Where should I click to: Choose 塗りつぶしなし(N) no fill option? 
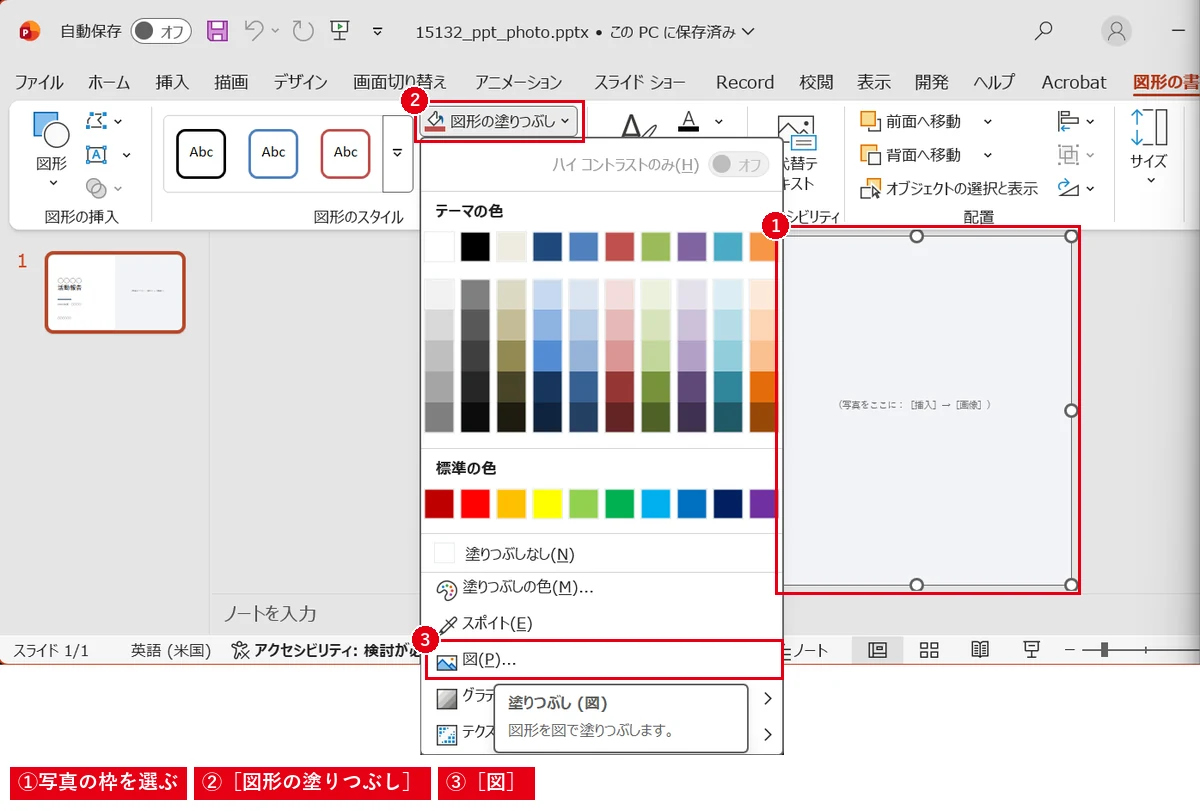tap(602, 553)
